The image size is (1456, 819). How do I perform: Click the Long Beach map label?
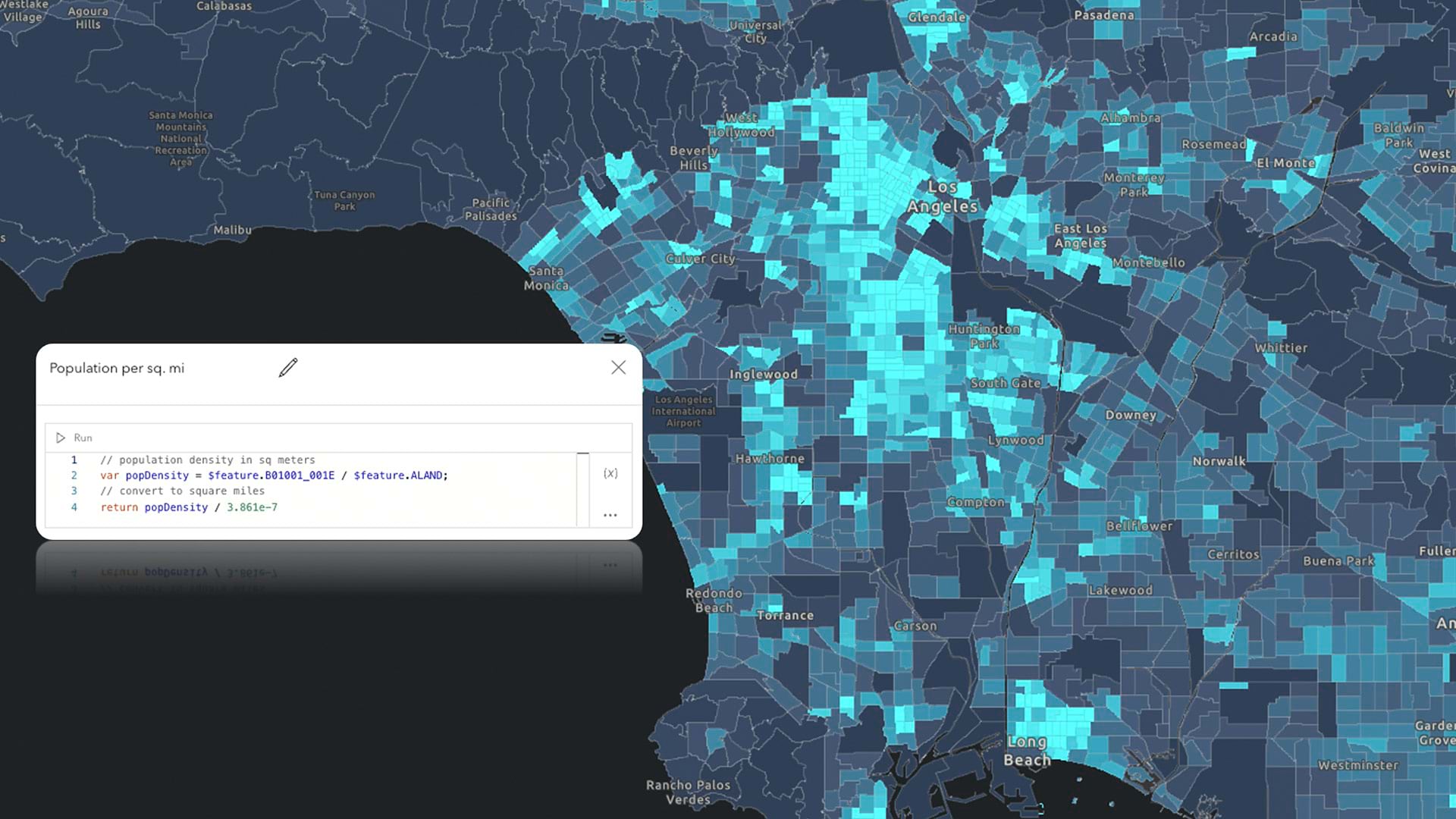click(x=1027, y=751)
